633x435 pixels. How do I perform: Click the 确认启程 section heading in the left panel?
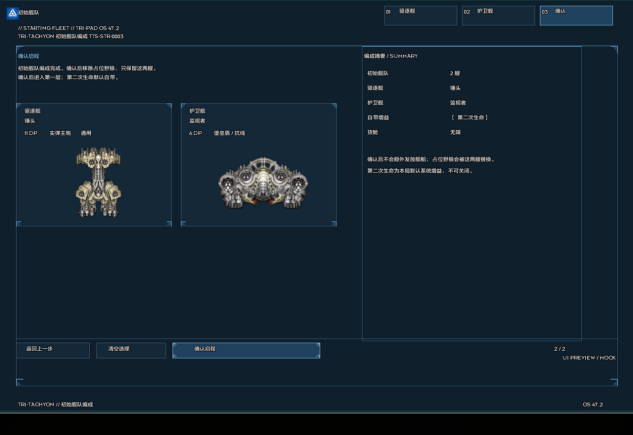coord(28,56)
